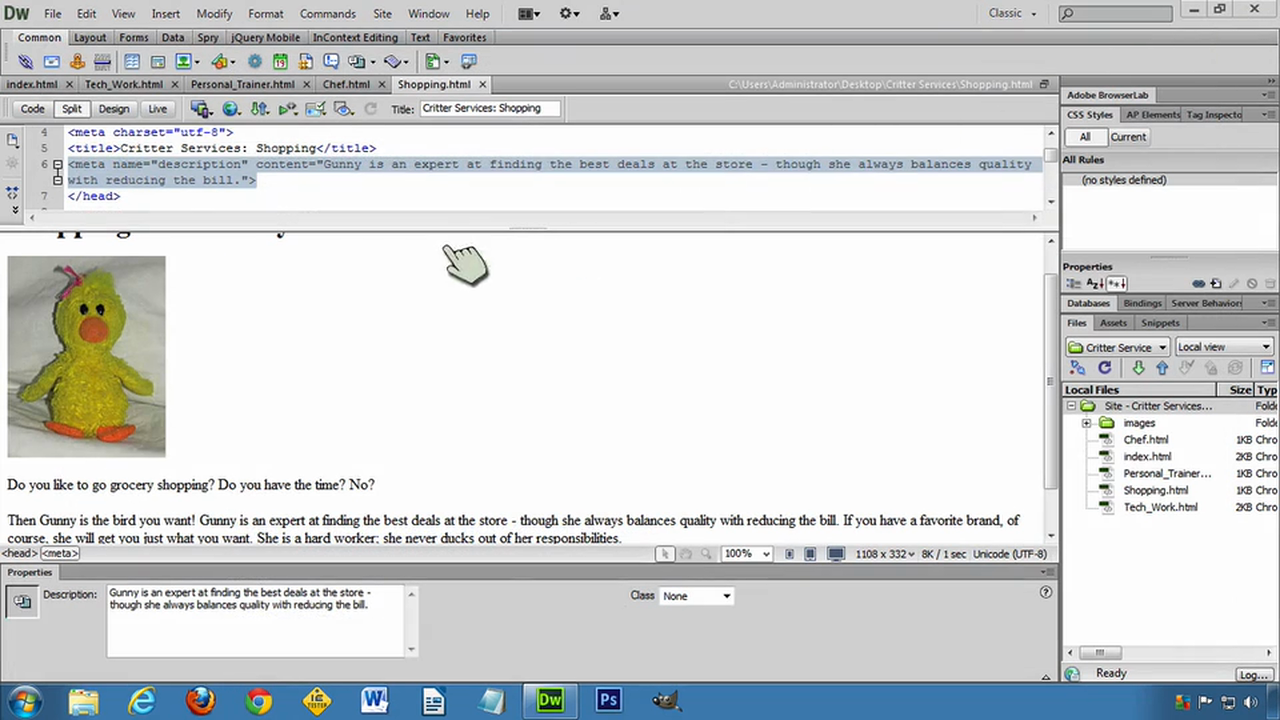
Task: Switch to Design view
Action: [x=113, y=109]
